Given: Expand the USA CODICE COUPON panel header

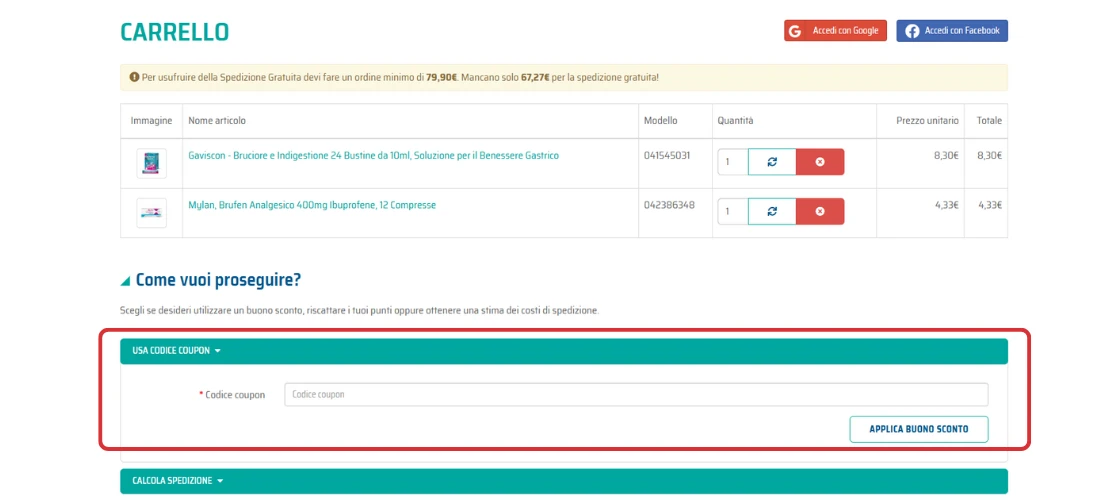Looking at the screenshot, I should click(x=176, y=351).
